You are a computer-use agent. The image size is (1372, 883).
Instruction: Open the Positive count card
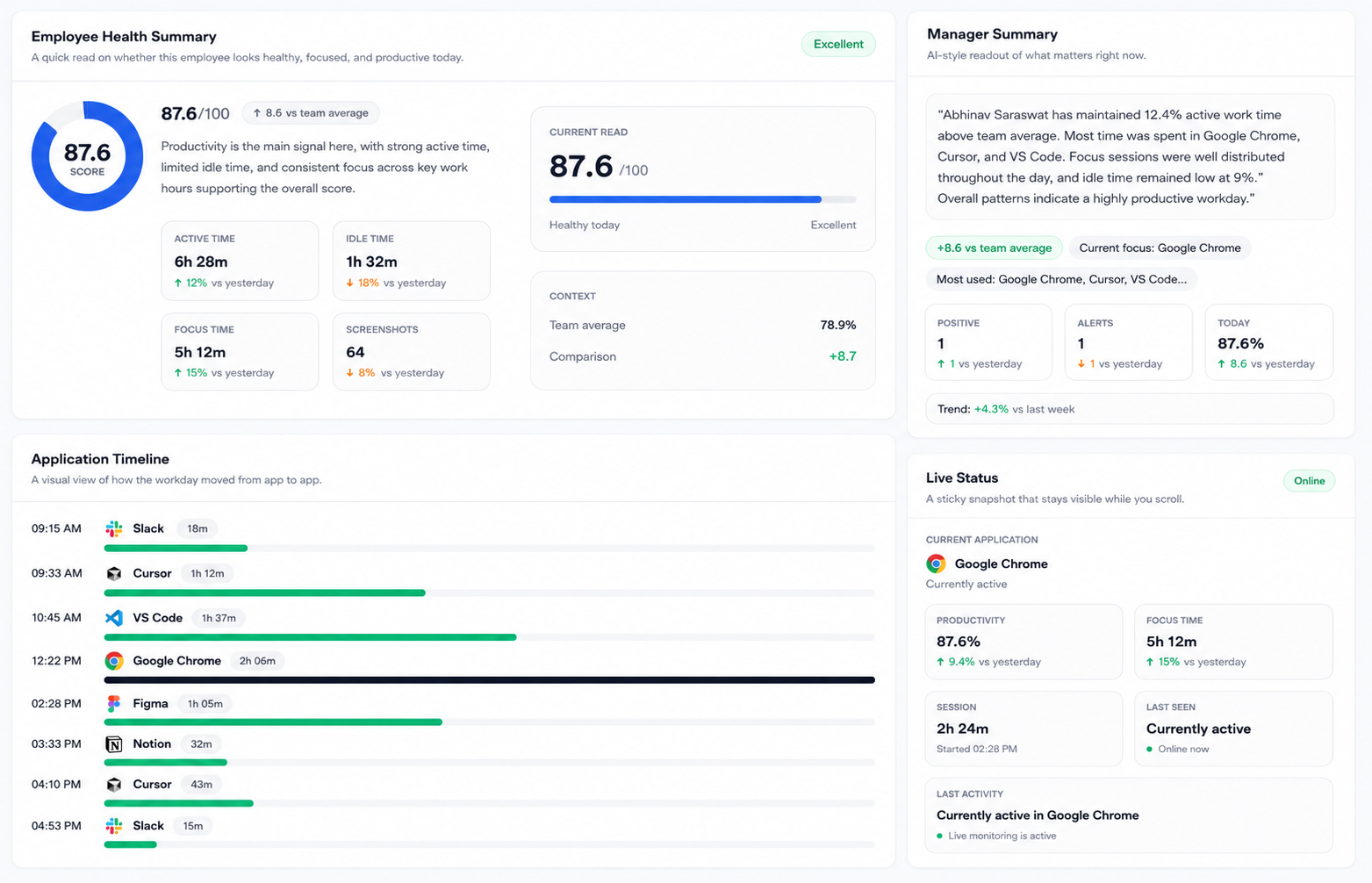988,342
